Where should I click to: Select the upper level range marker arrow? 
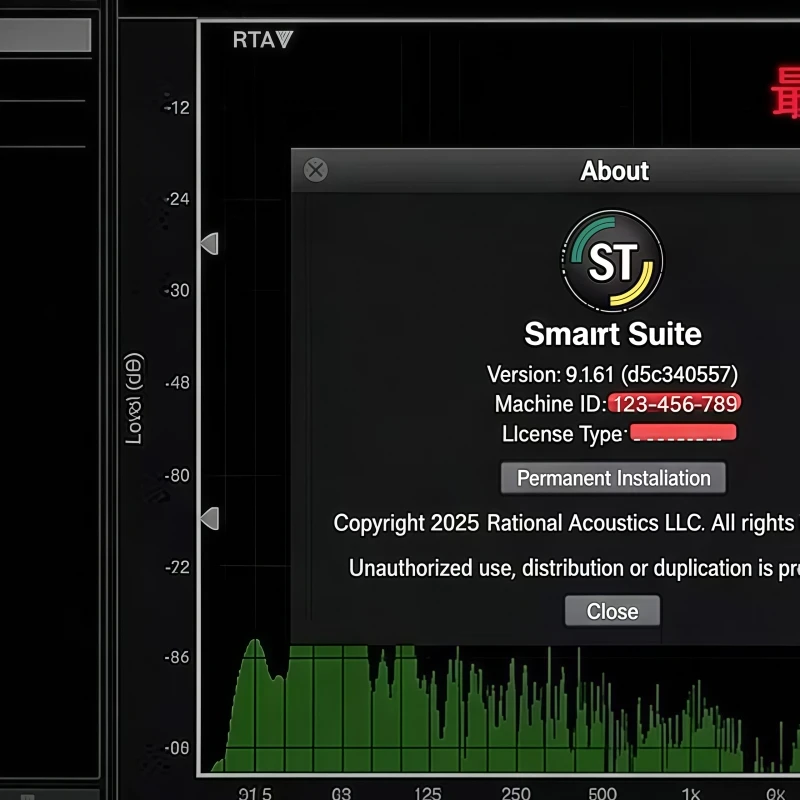pyautogui.click(x=210, y=243)
